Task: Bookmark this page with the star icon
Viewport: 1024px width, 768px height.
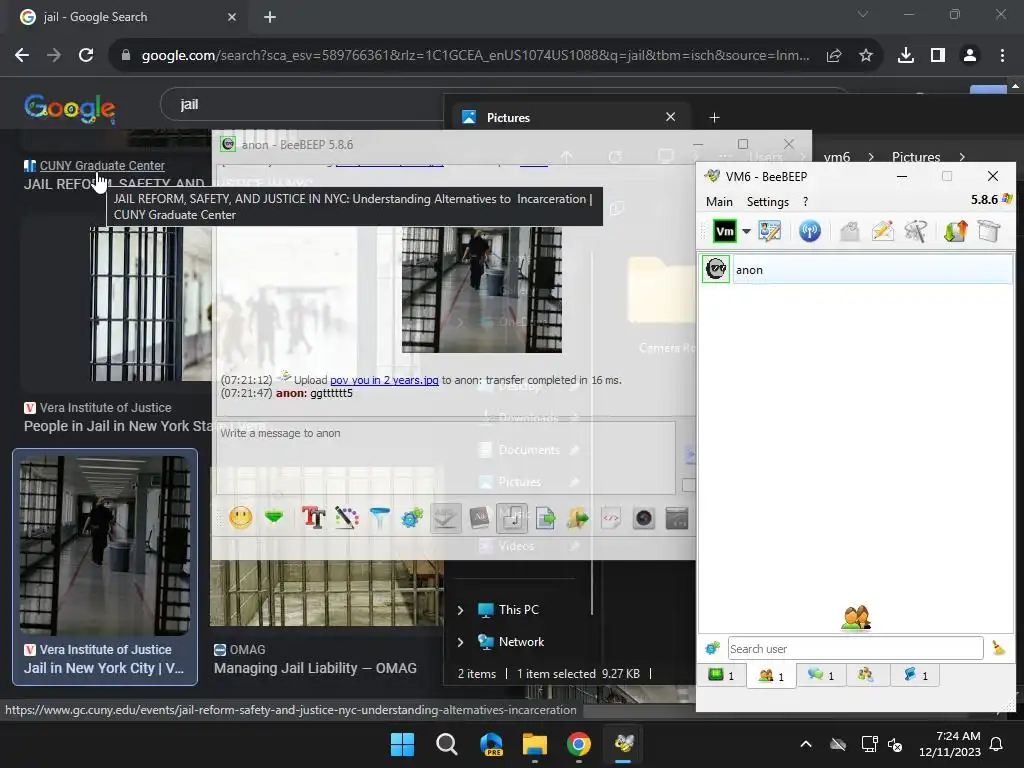Action: [865, 56]
